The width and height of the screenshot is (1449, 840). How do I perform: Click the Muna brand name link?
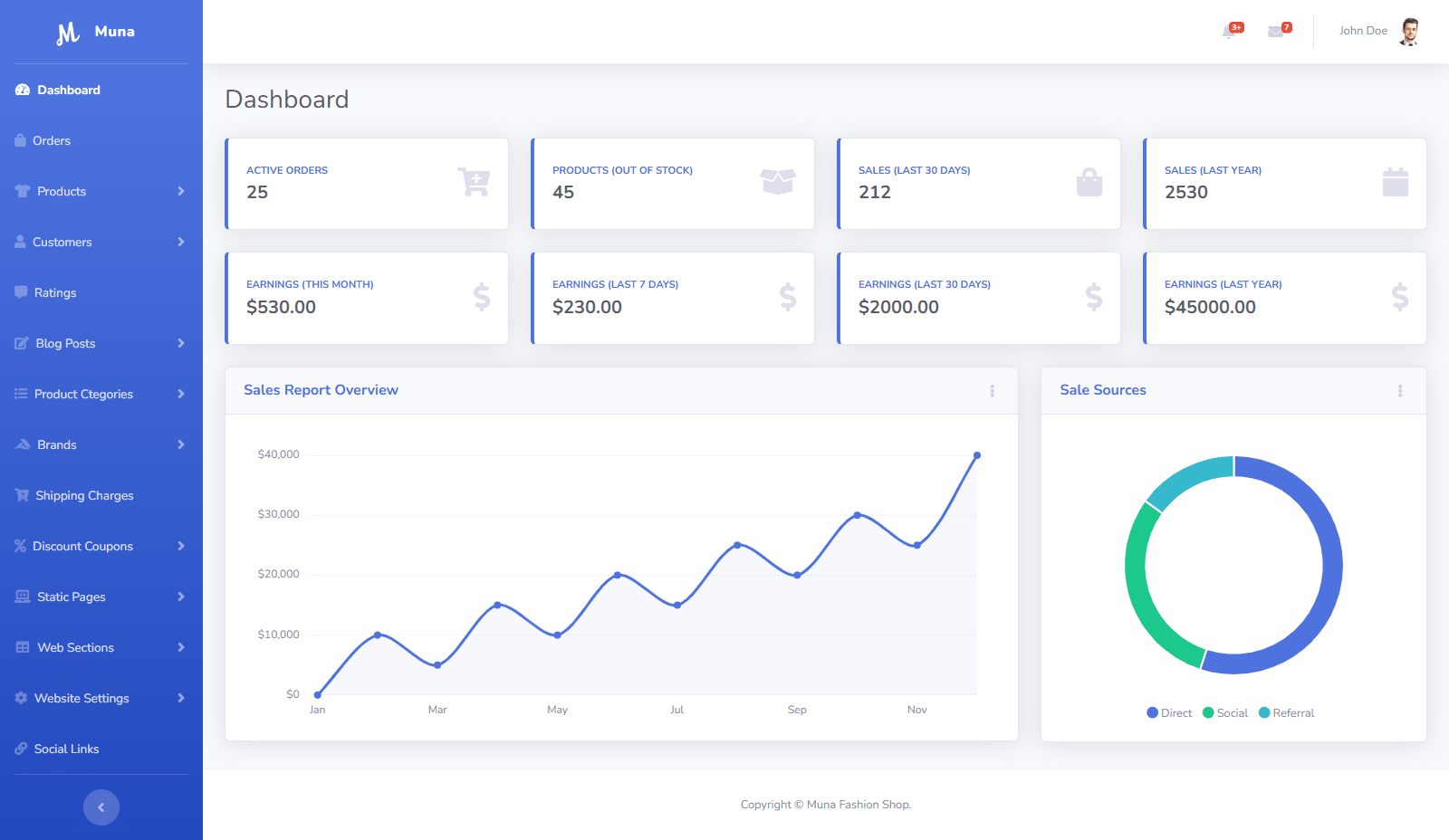pyautogui.click(x=115, y=32)
